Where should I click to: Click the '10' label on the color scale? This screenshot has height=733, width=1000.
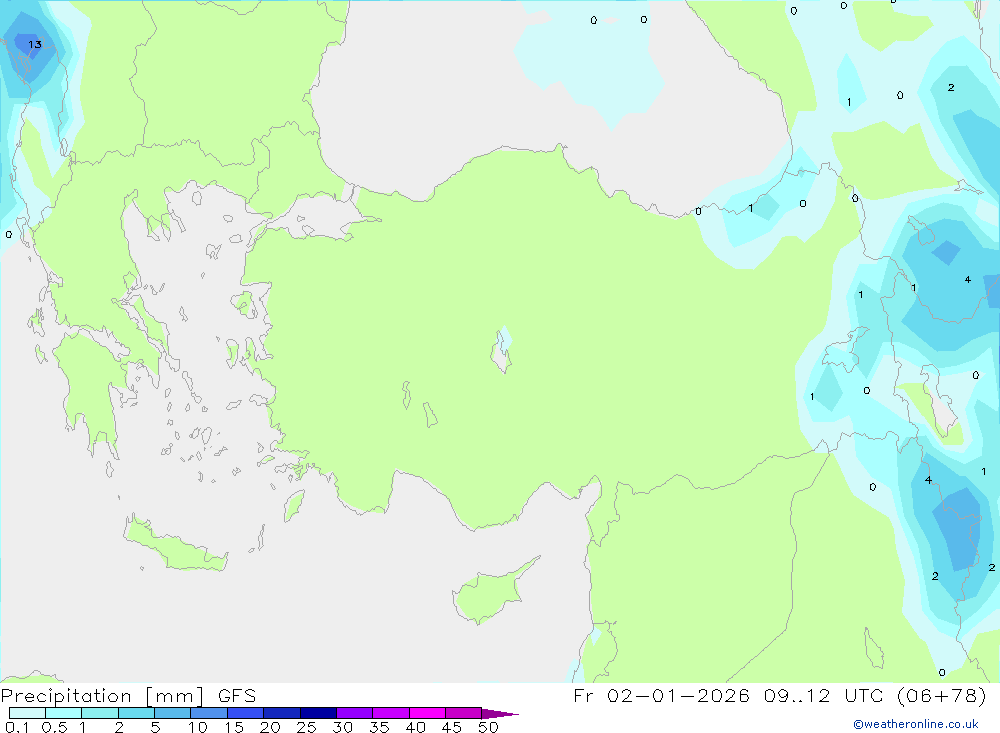tap(198, 727)
